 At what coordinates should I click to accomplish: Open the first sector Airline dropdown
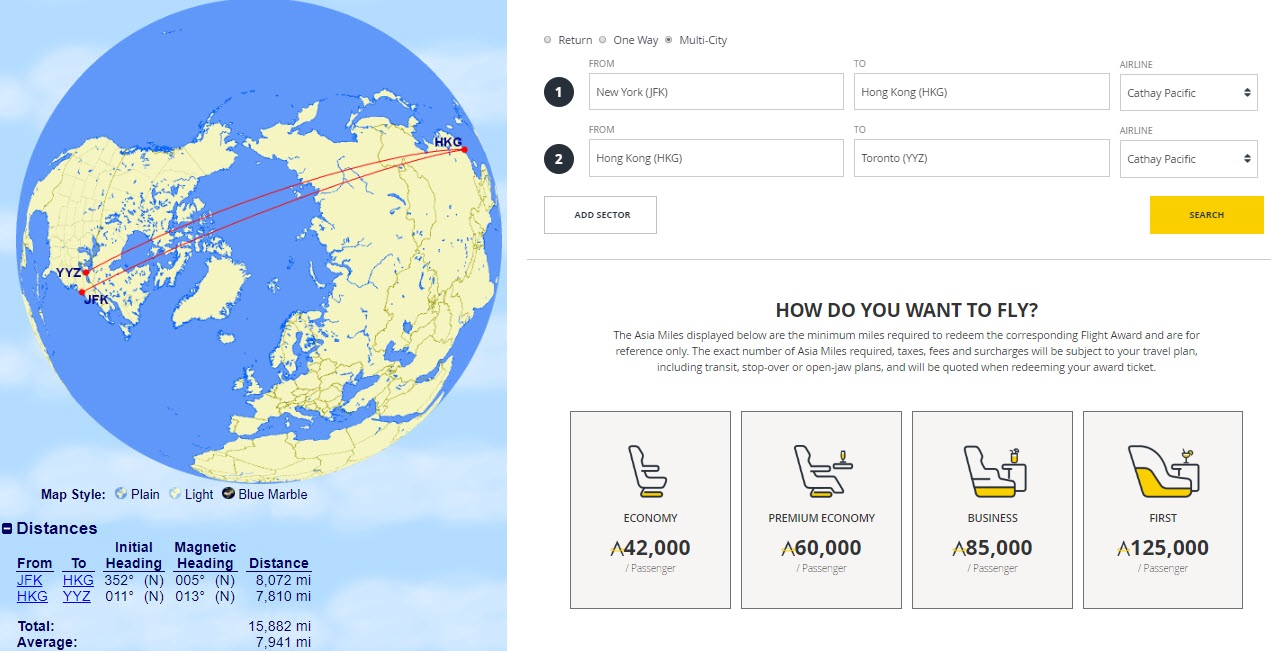[x=1188, y=93]
